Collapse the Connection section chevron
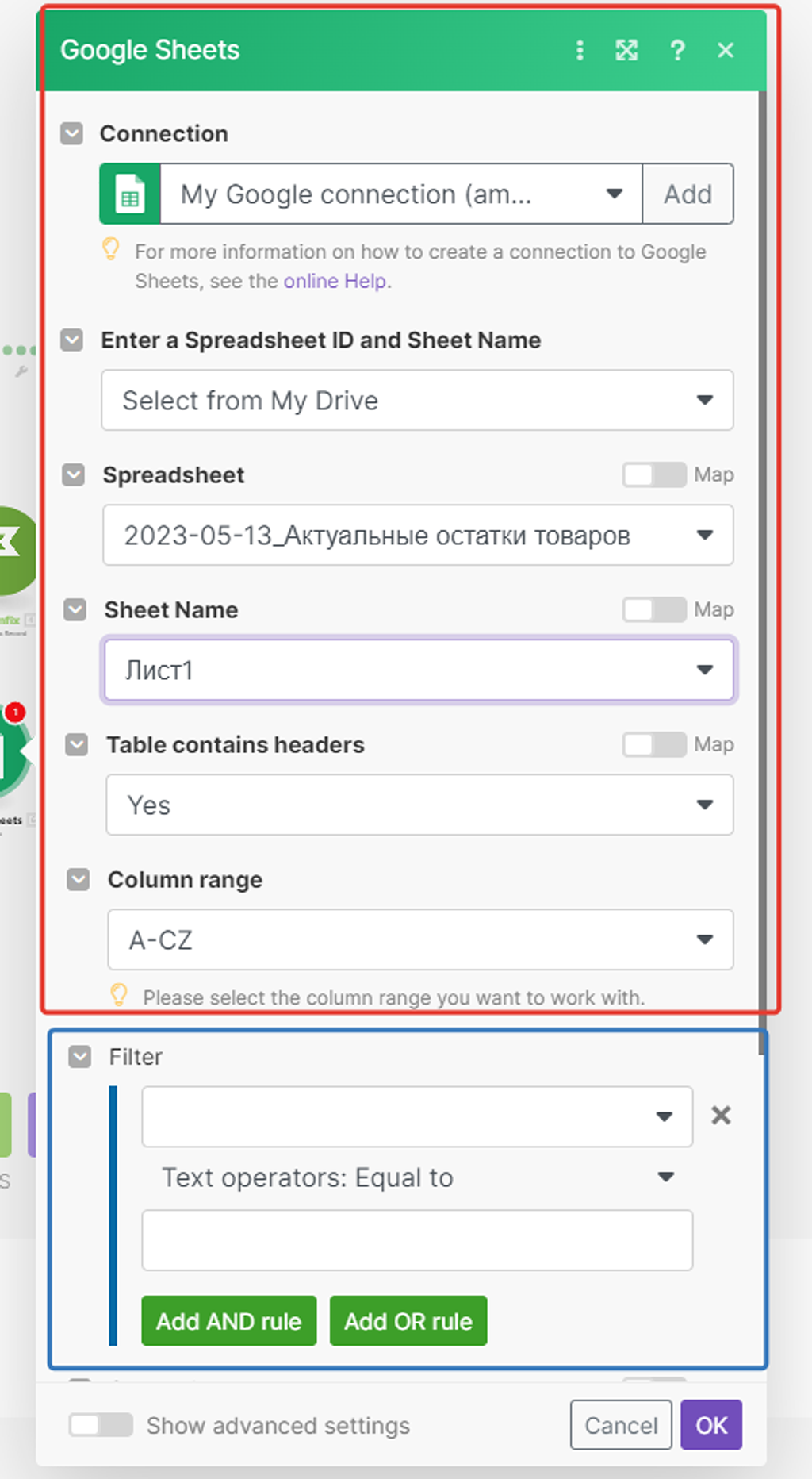 click(x=72, y=133)
